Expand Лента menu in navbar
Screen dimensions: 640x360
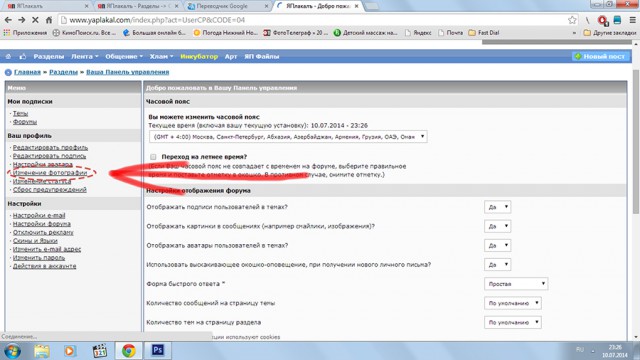click(x=84, y=56)
